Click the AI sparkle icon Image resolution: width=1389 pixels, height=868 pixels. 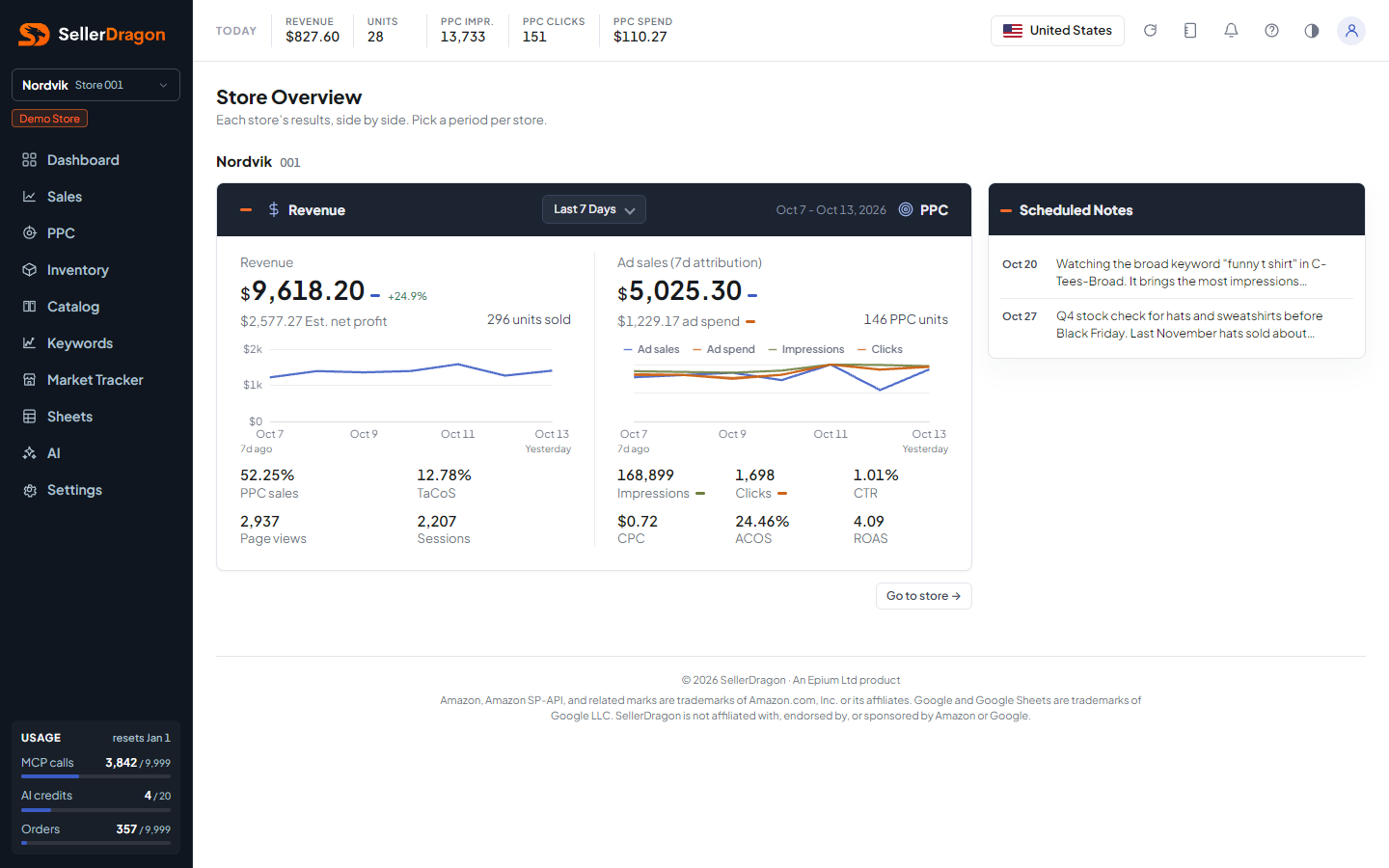30,453
